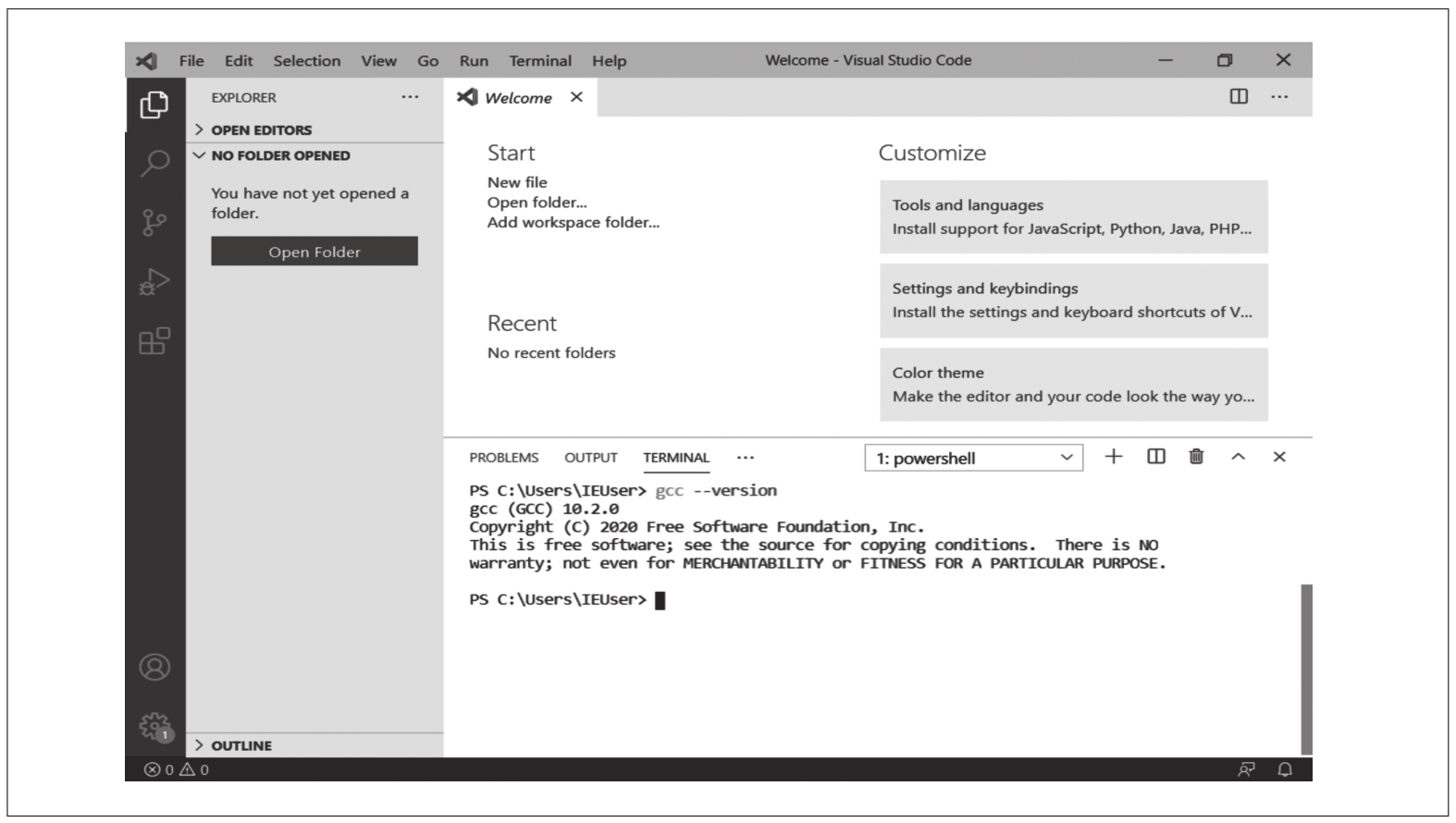
Task: Click the VS Code logo in title bar
Action: coord(146,61)
